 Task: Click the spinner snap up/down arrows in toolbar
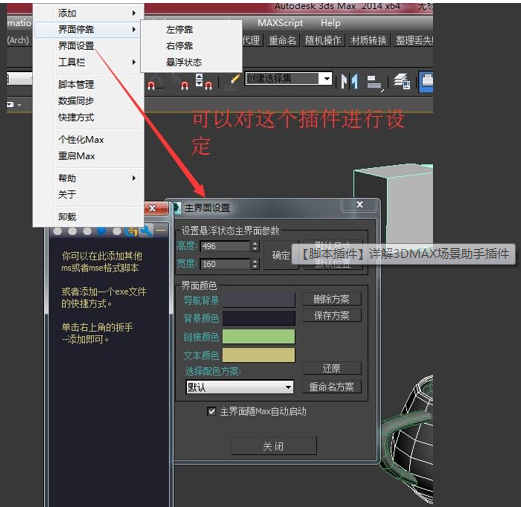(199, 80)
